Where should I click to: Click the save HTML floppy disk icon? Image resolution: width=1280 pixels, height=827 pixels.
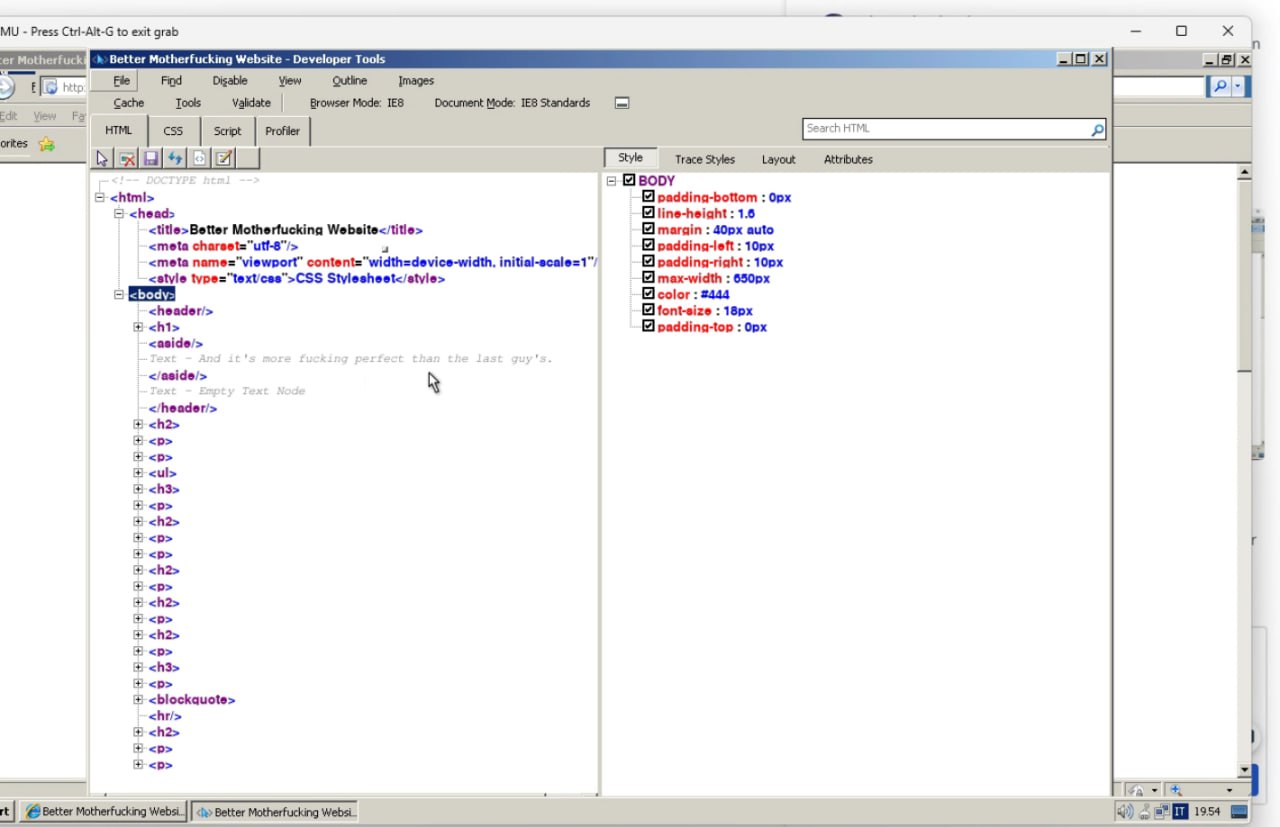click(151, 158)
